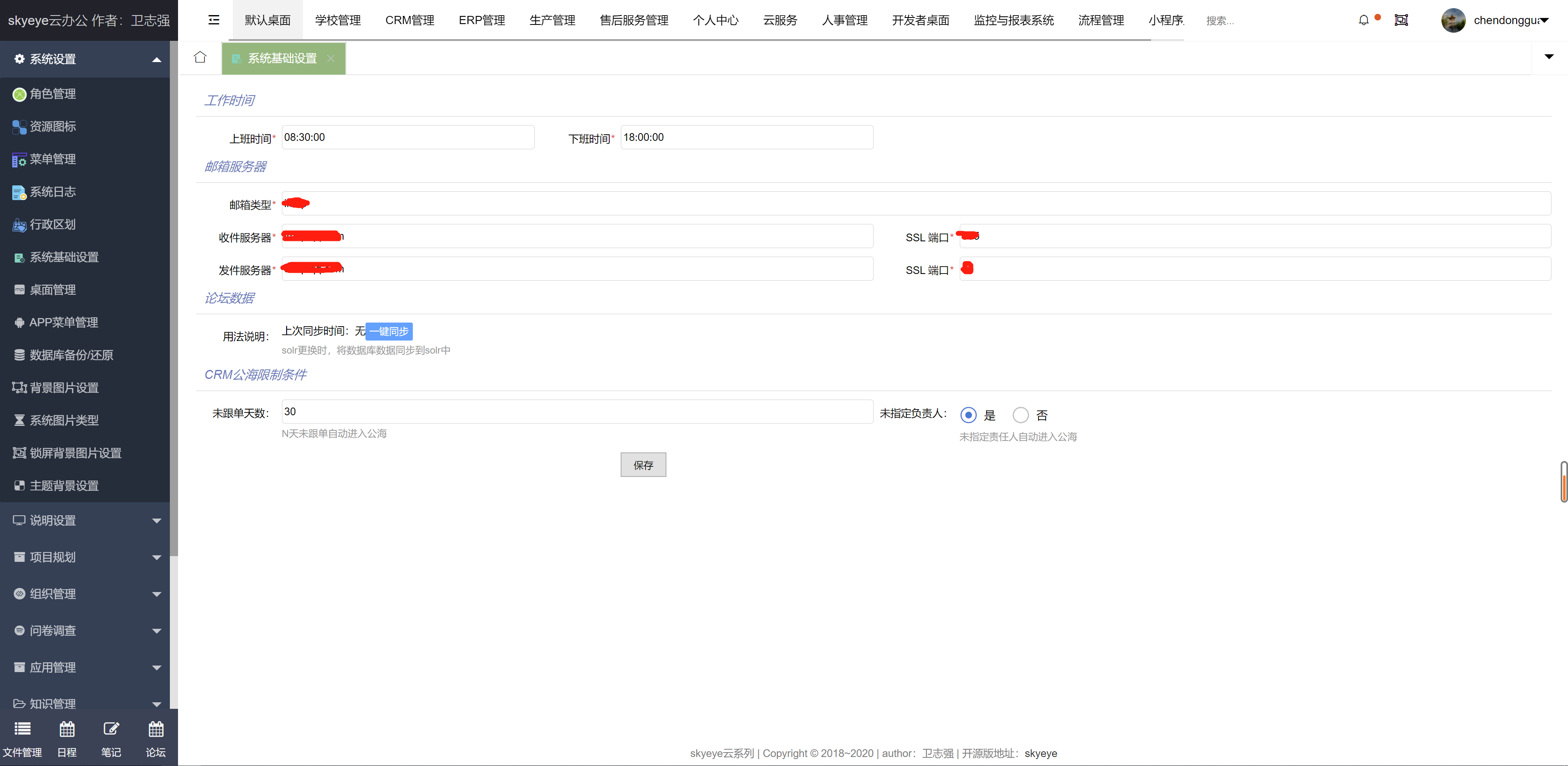Switch to the CRM管理 top menu

[410, 20]
